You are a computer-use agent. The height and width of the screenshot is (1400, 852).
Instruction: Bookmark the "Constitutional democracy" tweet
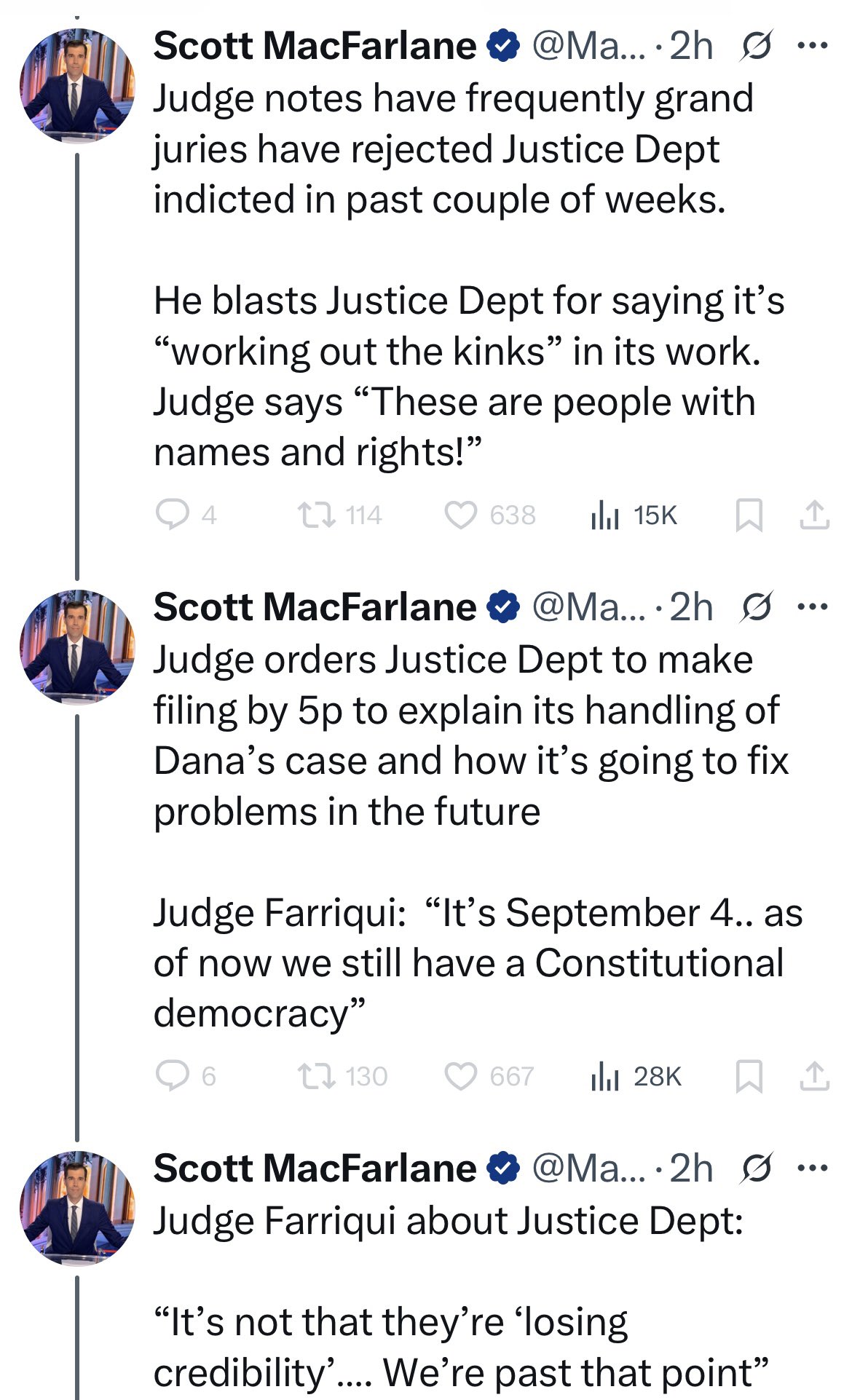pos(749,1076)
